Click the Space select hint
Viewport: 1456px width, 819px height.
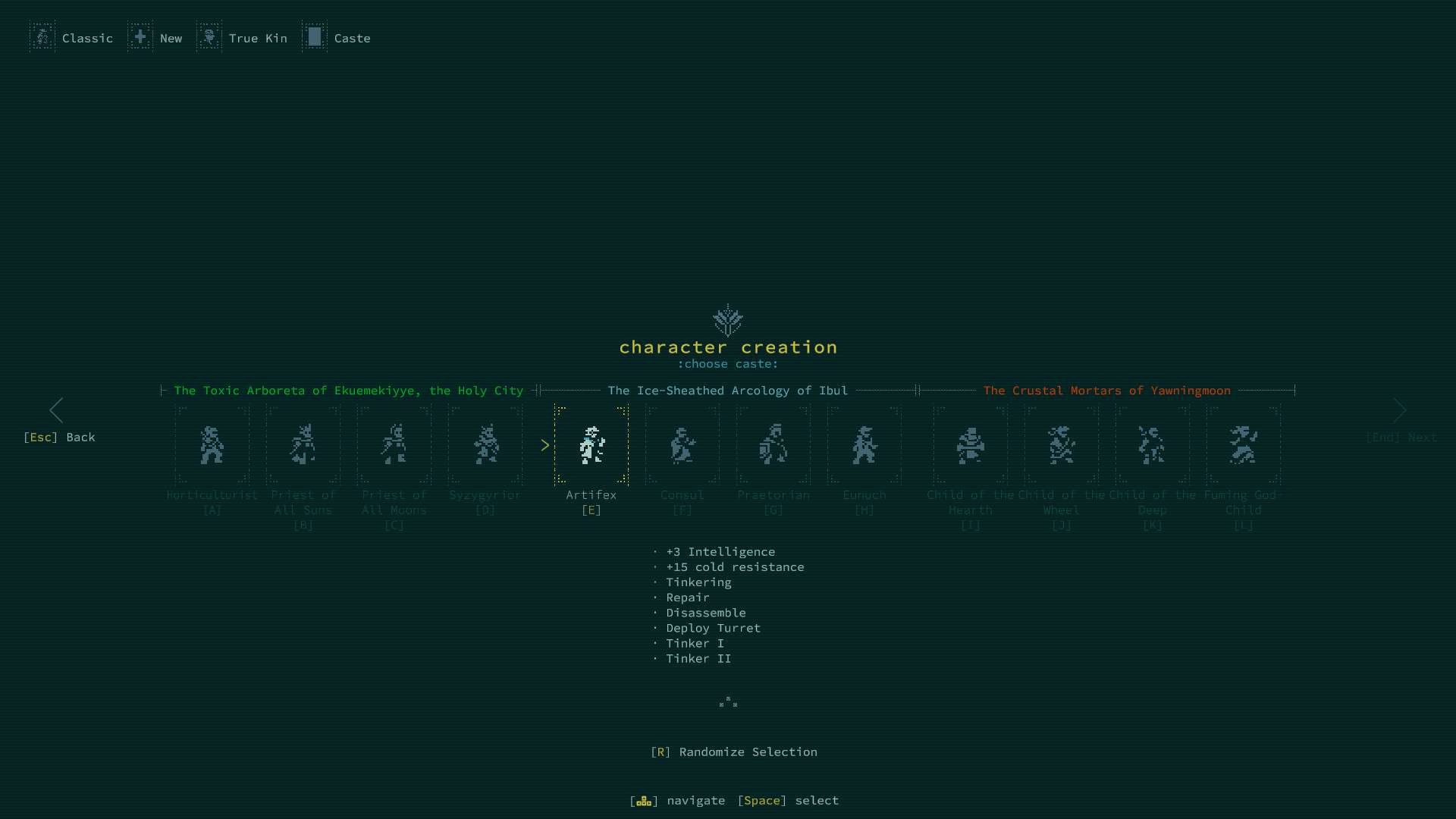coord(788,800)
